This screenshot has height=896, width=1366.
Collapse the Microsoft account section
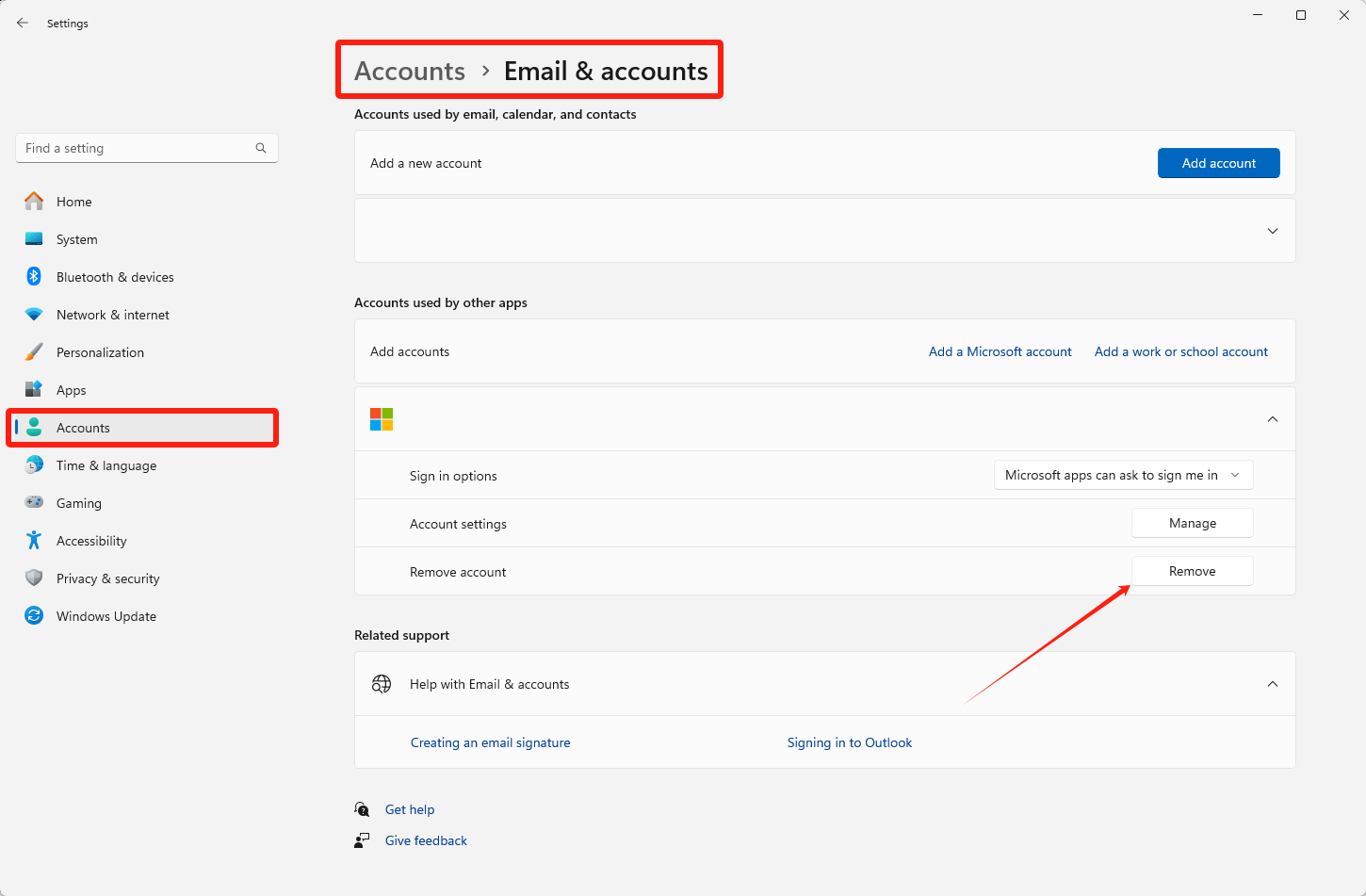click(1272, 419)
